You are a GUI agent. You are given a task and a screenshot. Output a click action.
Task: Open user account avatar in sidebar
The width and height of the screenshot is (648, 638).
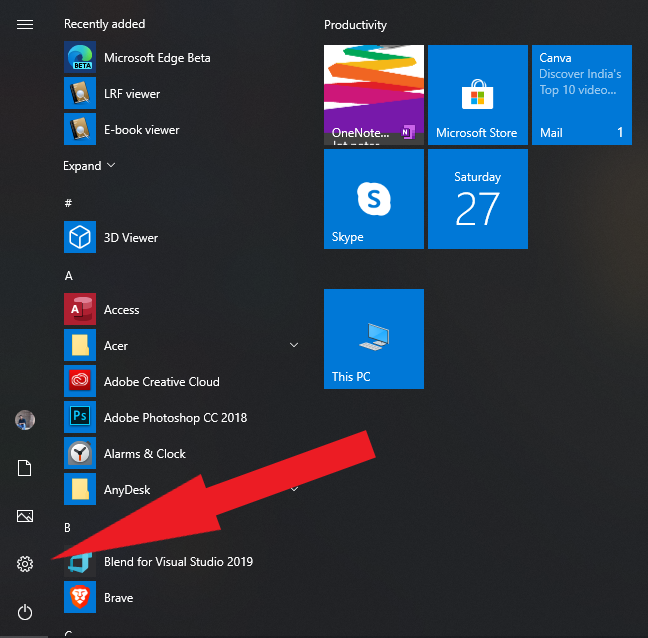[x=25, y=420]
